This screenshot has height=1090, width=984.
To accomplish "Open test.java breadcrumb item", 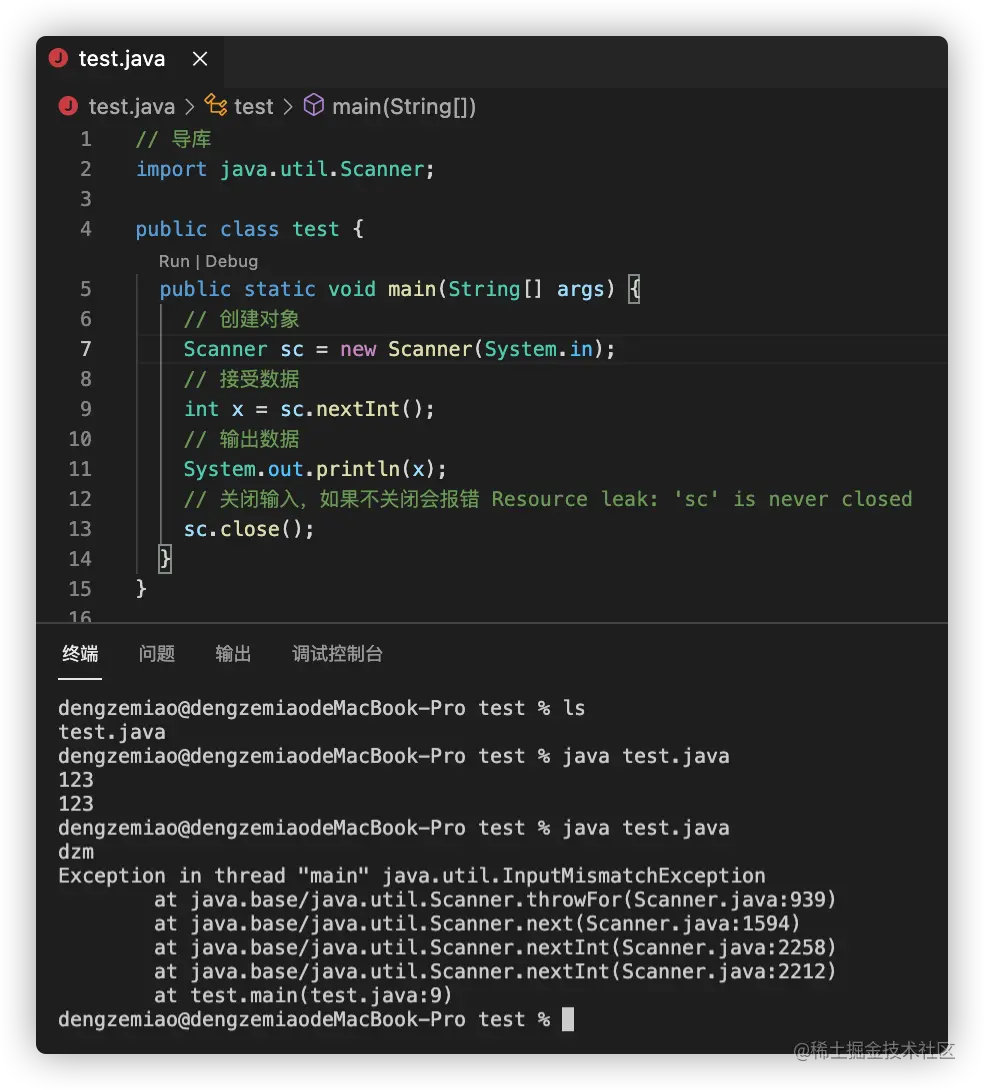I will (x=132, y=106).
